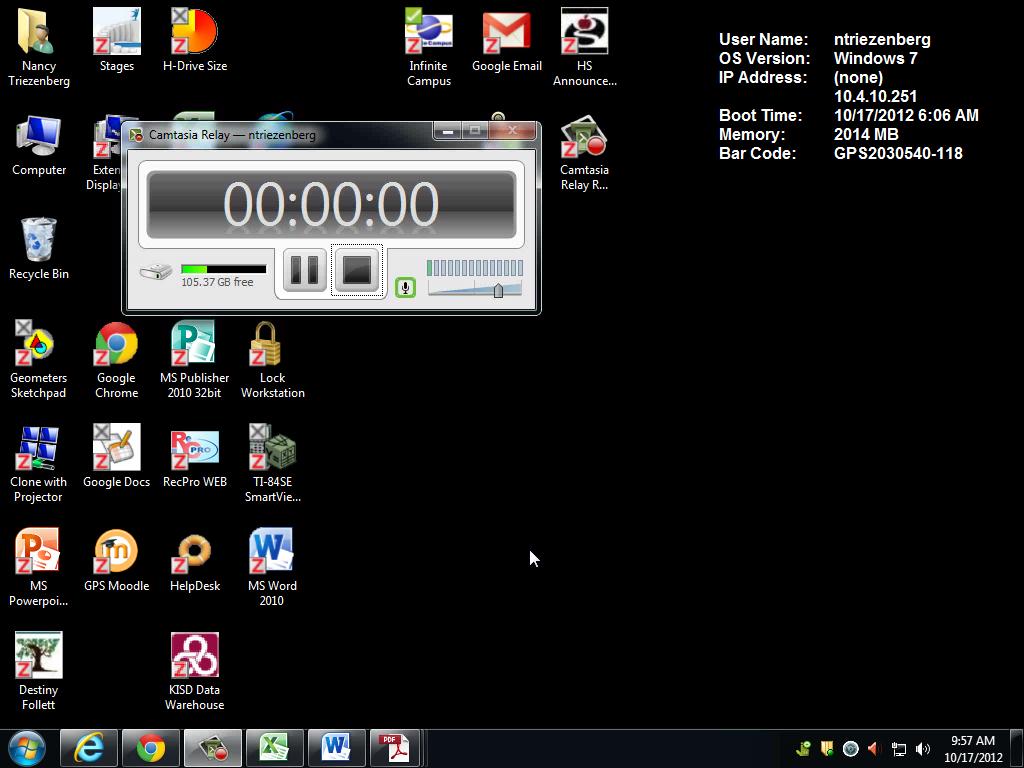Select the Computer desktop icon
1024x768 pixels.
coord(39,145)
